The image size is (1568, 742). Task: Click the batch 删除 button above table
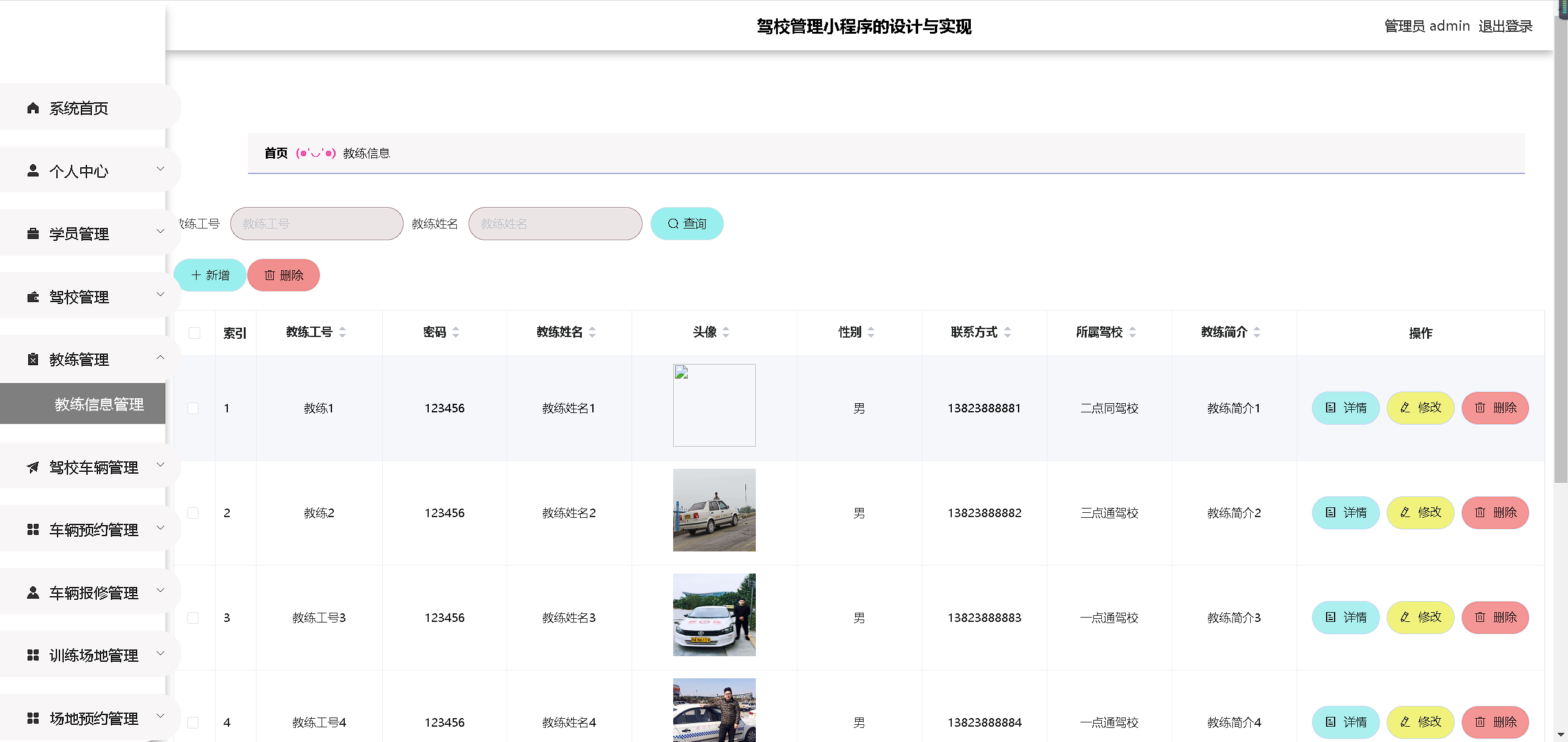point(284,275)
